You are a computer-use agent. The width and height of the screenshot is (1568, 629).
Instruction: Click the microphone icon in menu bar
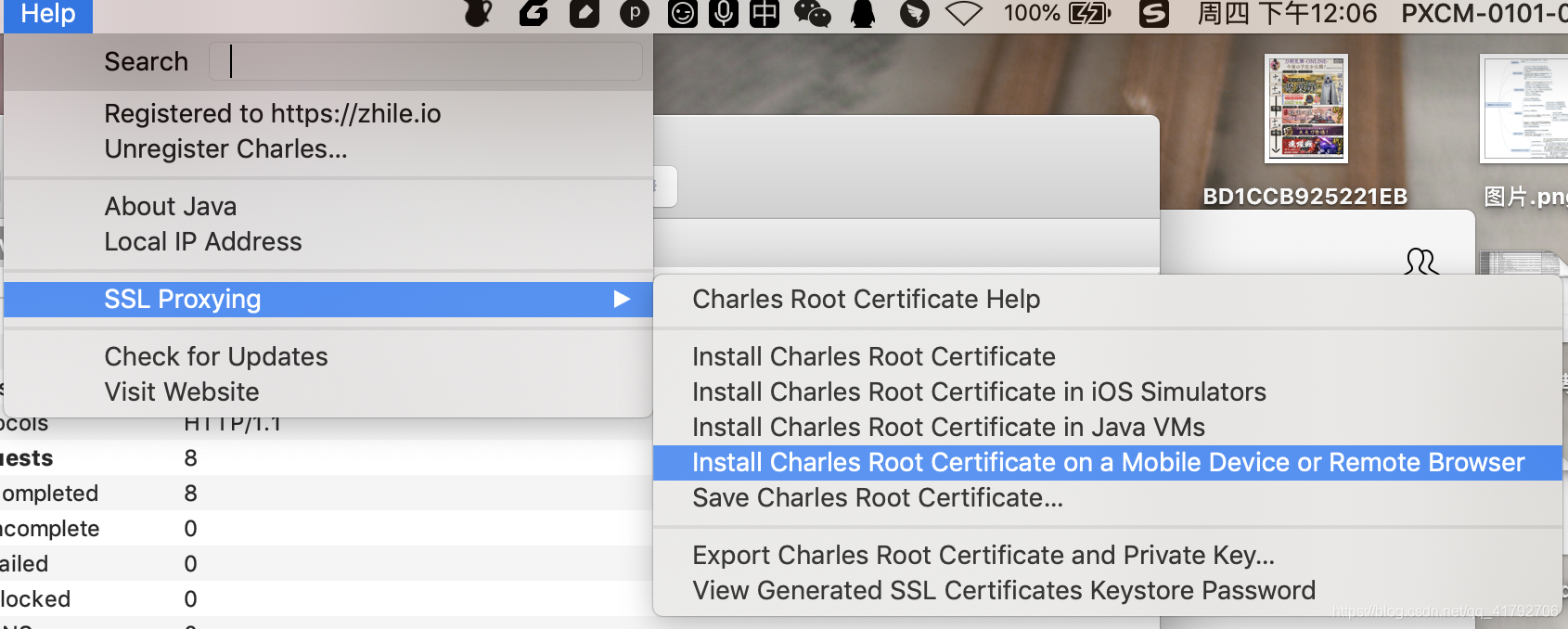click(x=724, y=13)
